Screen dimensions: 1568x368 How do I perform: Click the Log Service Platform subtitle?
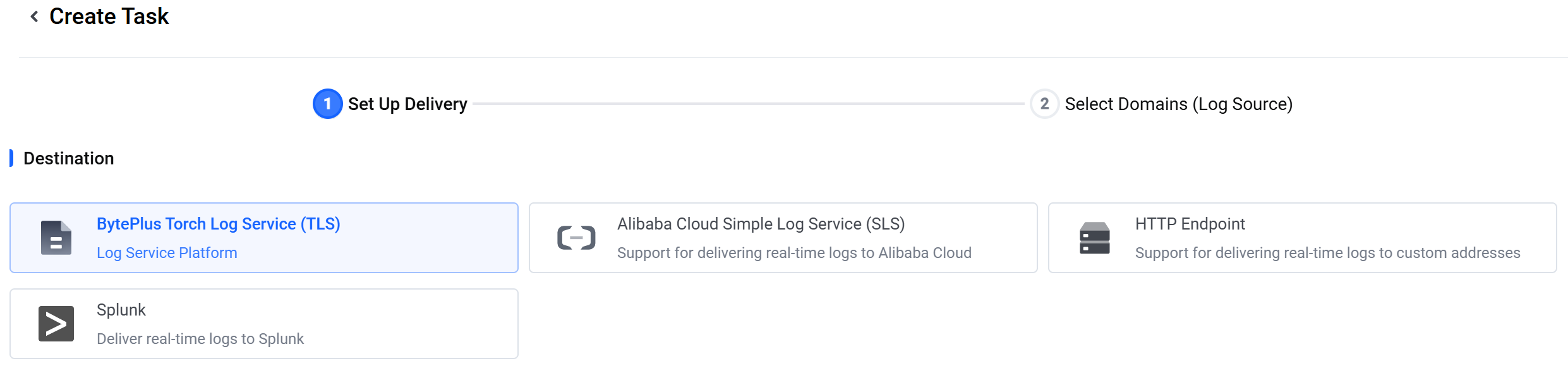(x=167, y=253)
